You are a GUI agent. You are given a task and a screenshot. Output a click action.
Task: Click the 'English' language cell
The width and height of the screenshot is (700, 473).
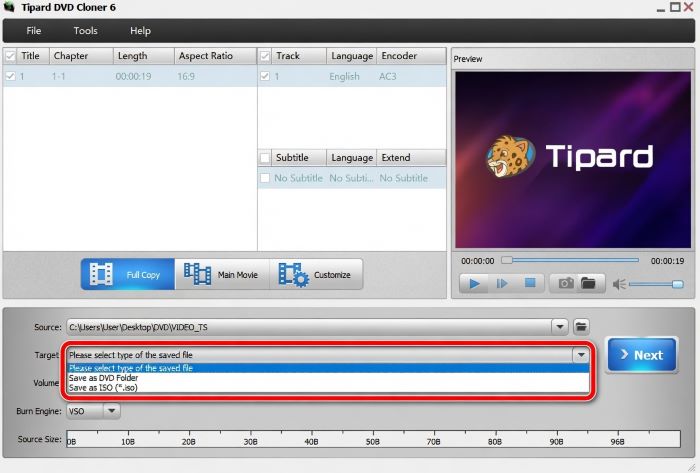point(344,76)
